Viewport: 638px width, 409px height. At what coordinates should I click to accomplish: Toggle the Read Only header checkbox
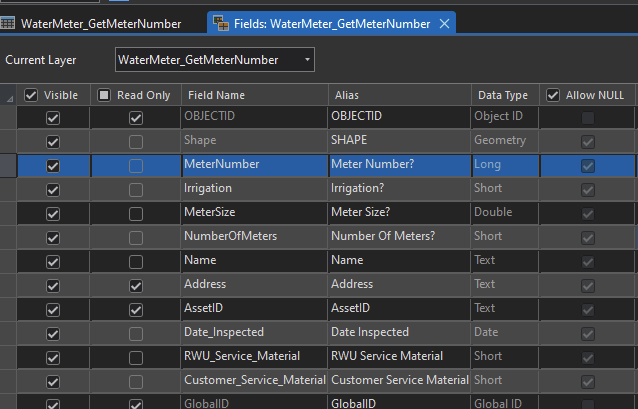coord(104,95)
